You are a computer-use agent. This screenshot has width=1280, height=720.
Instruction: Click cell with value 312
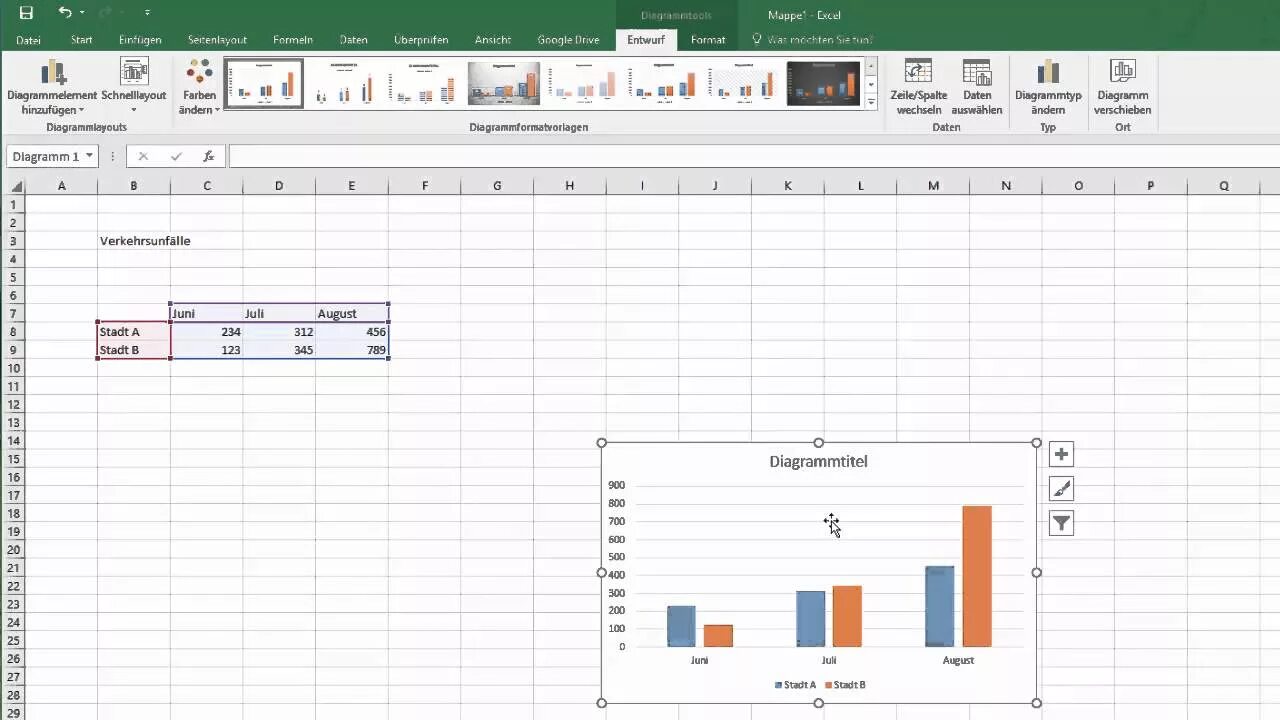click(279, 332)
